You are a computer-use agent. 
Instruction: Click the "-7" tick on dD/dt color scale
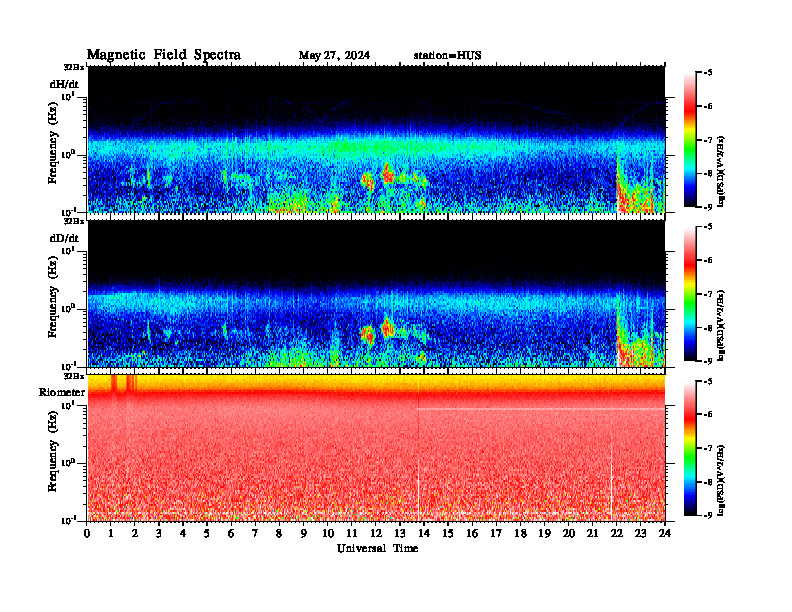click(x=708, y=294)
